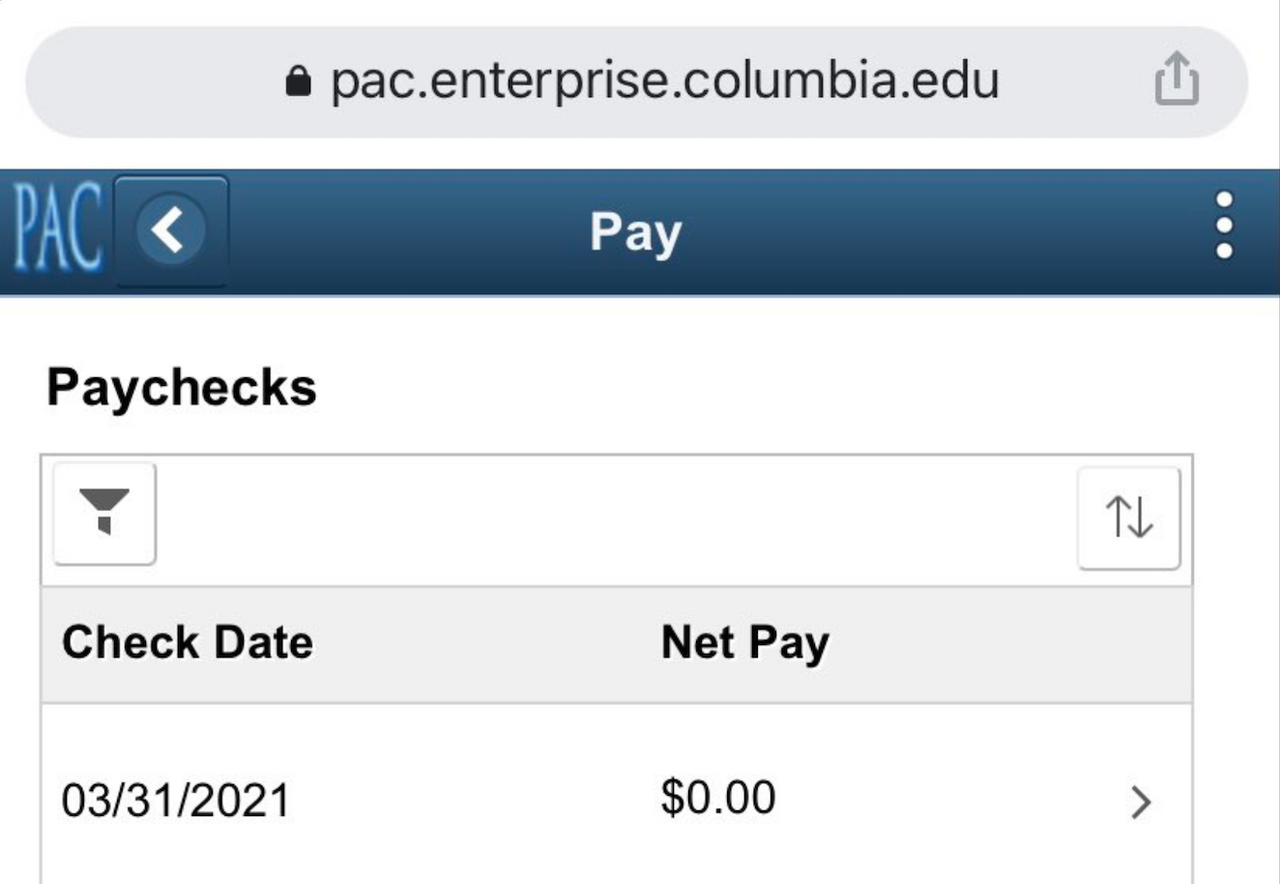Click the PAC logo
This screenshot has height=884, width=1280.
[x=58, y=231]
